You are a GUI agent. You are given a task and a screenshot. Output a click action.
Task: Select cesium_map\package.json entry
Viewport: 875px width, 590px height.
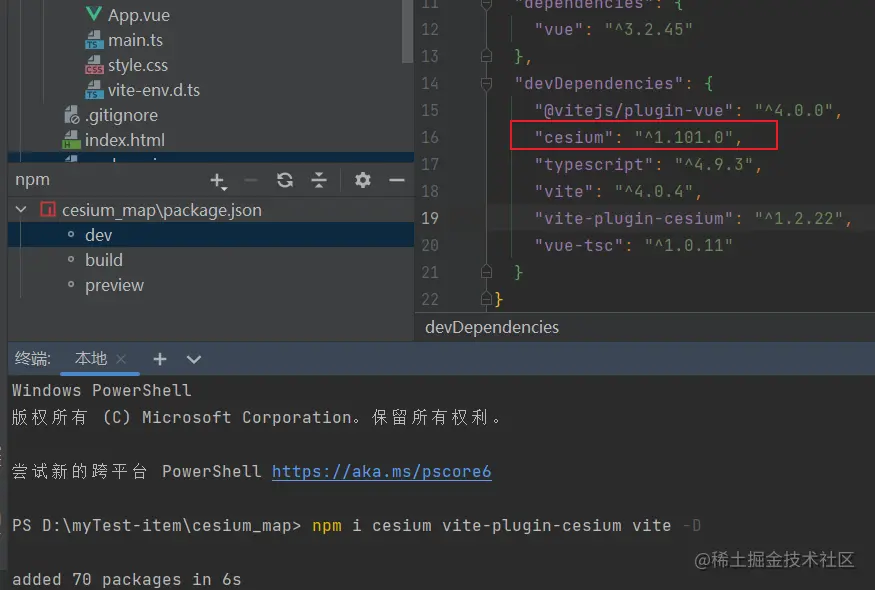click(x=162, y=210)
